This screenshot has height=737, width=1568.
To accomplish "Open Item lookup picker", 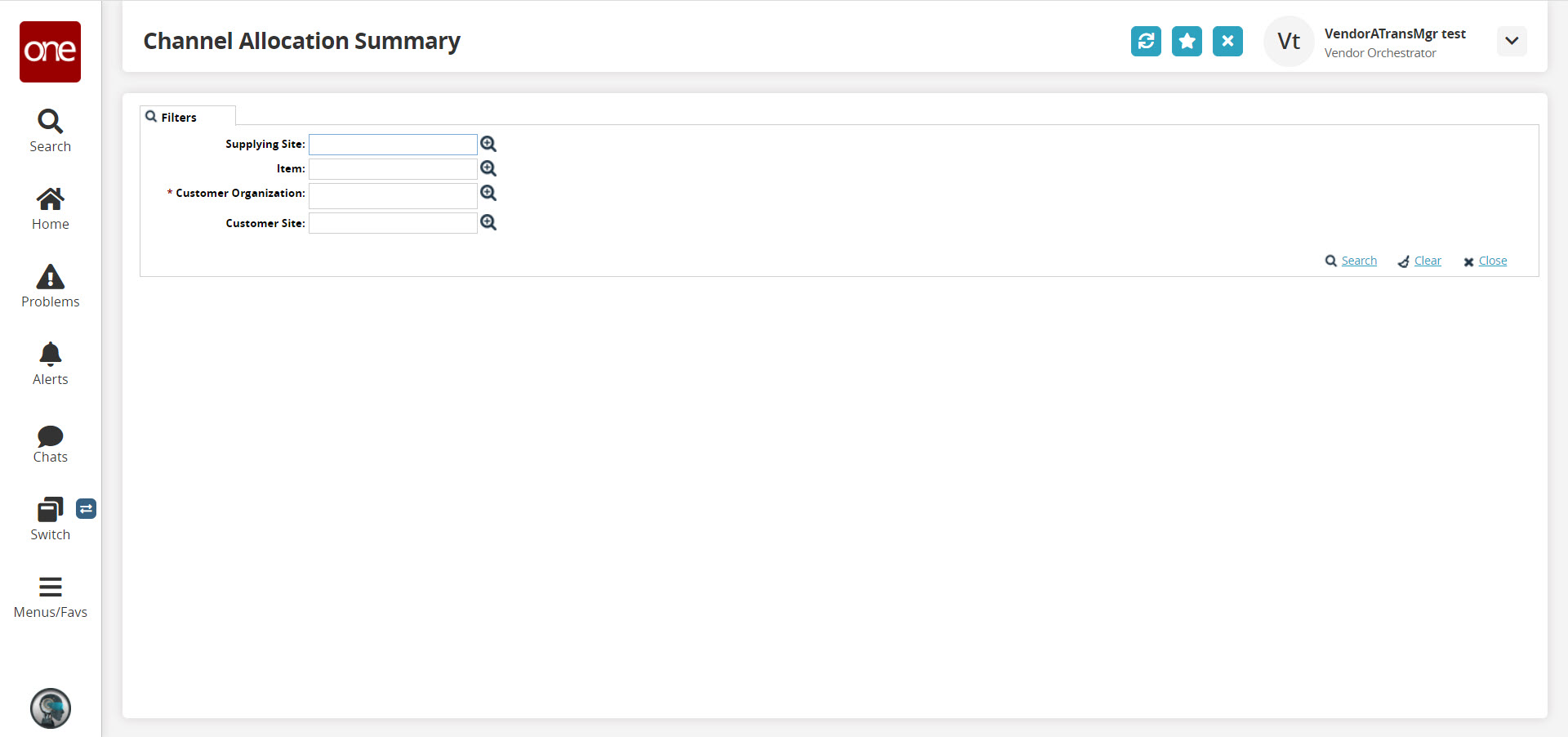I will pos(488,168).
